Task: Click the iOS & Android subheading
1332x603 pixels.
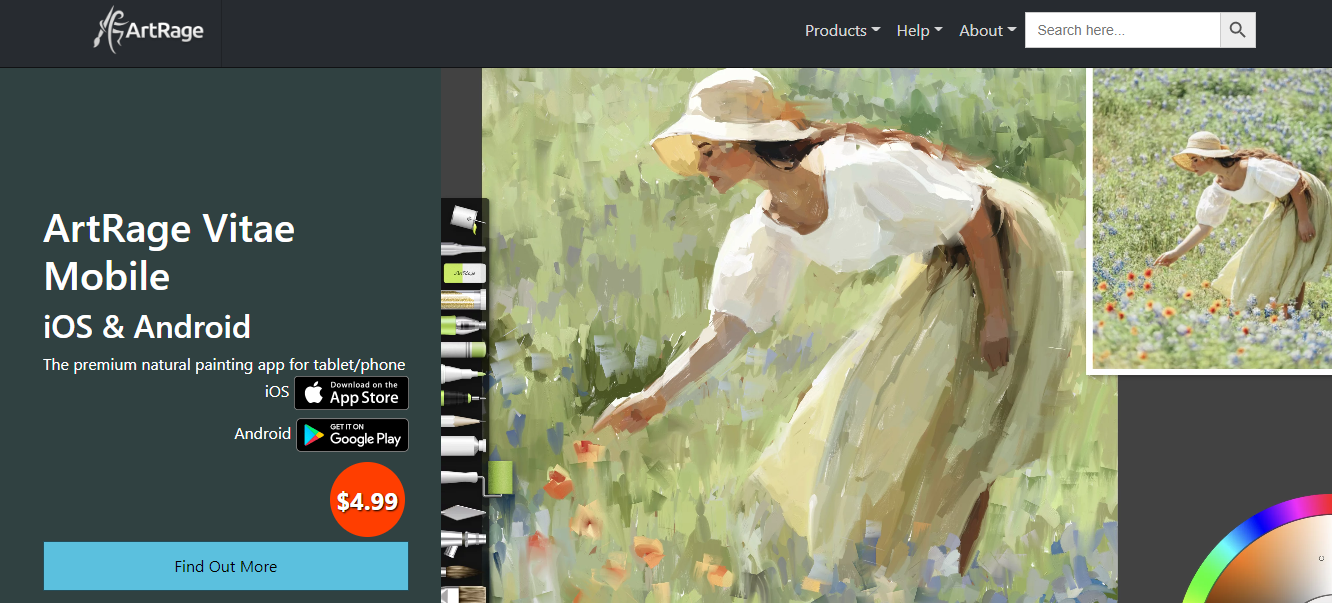Action: click(x=147, y=326)
